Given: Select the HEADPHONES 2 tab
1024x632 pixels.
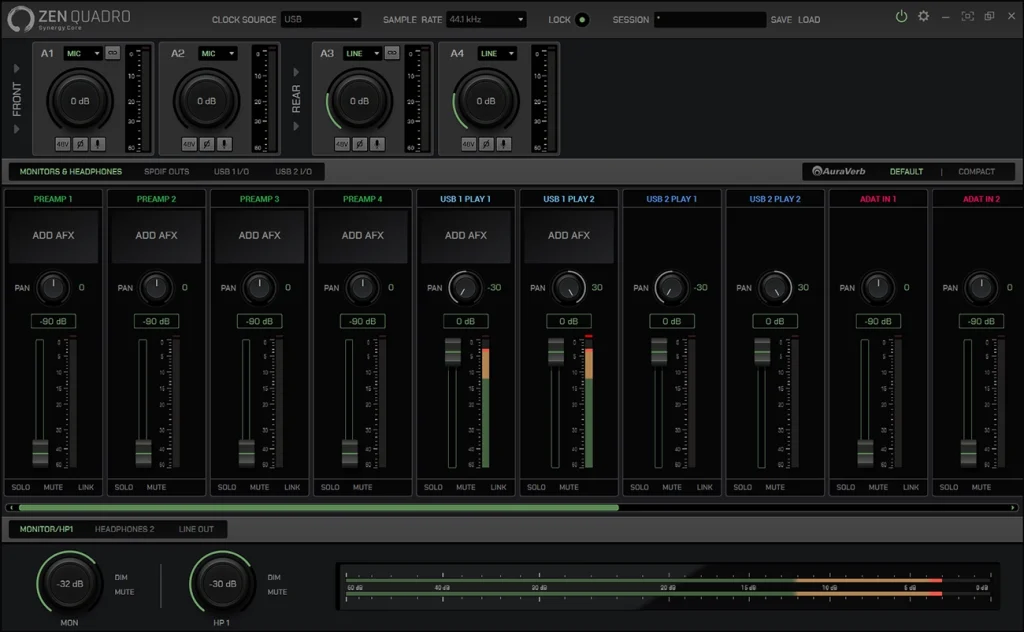Looking at the screenshot, I should pos(125,529).
